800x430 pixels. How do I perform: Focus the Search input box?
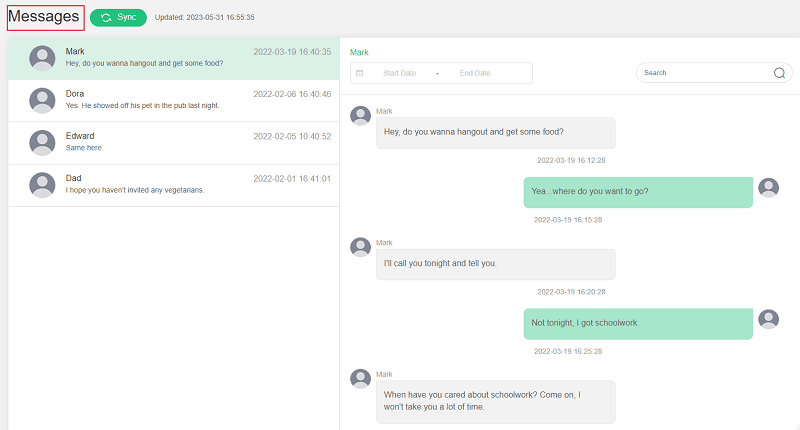point(707,73)
